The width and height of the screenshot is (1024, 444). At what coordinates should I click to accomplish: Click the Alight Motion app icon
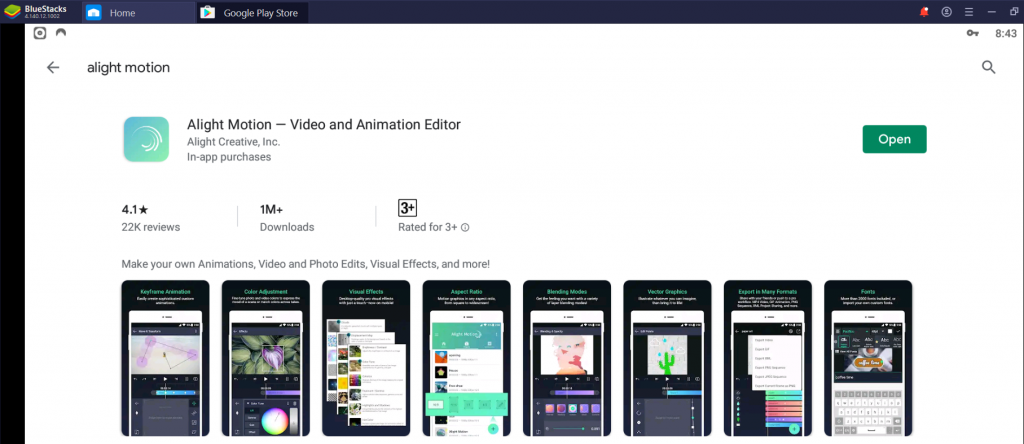coord(146,139)
